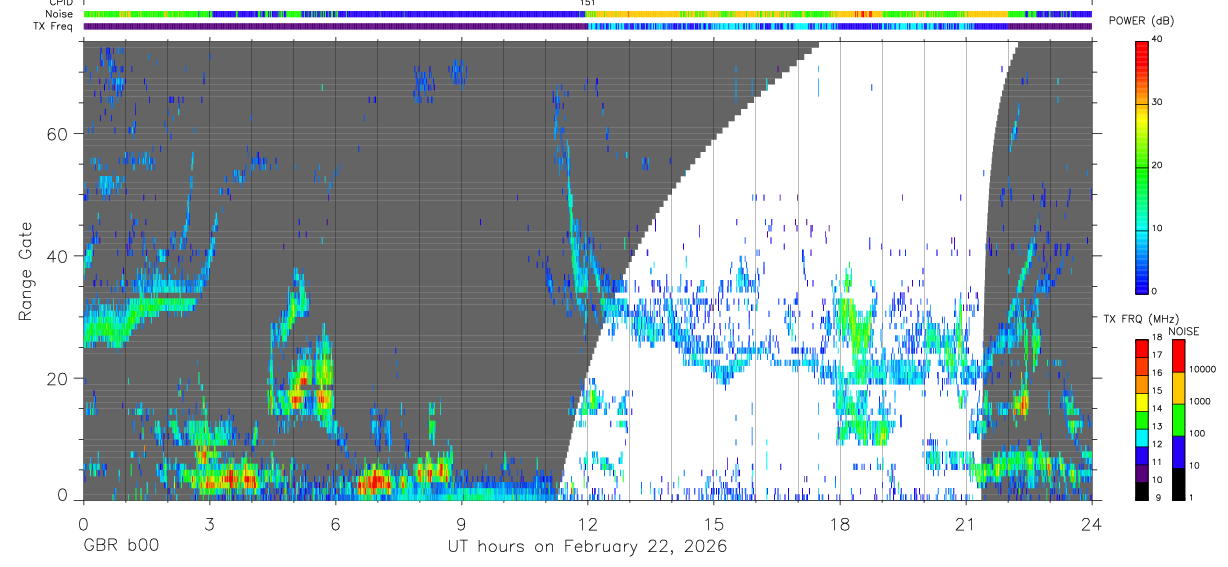
Task: Select the orange 1000–10000 band in NOISE colorbar
Action: click(1178, 388)
